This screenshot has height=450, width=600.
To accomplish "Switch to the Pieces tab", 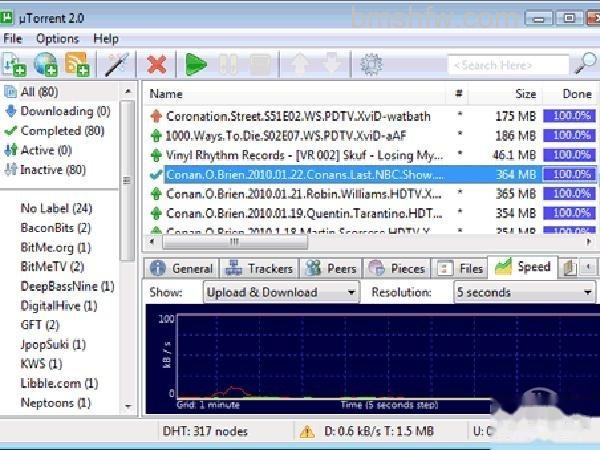I will pyautogui.click(x=396, y=268).
